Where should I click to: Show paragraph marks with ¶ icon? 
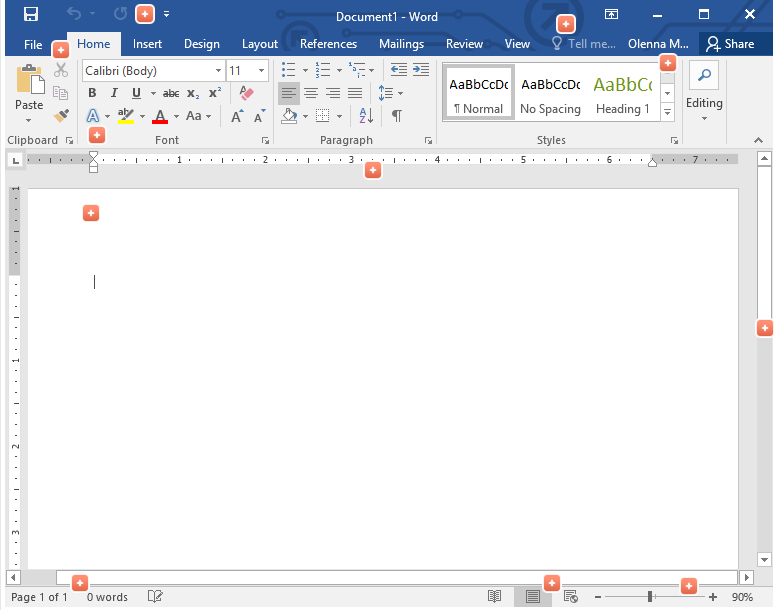point(396,116)
